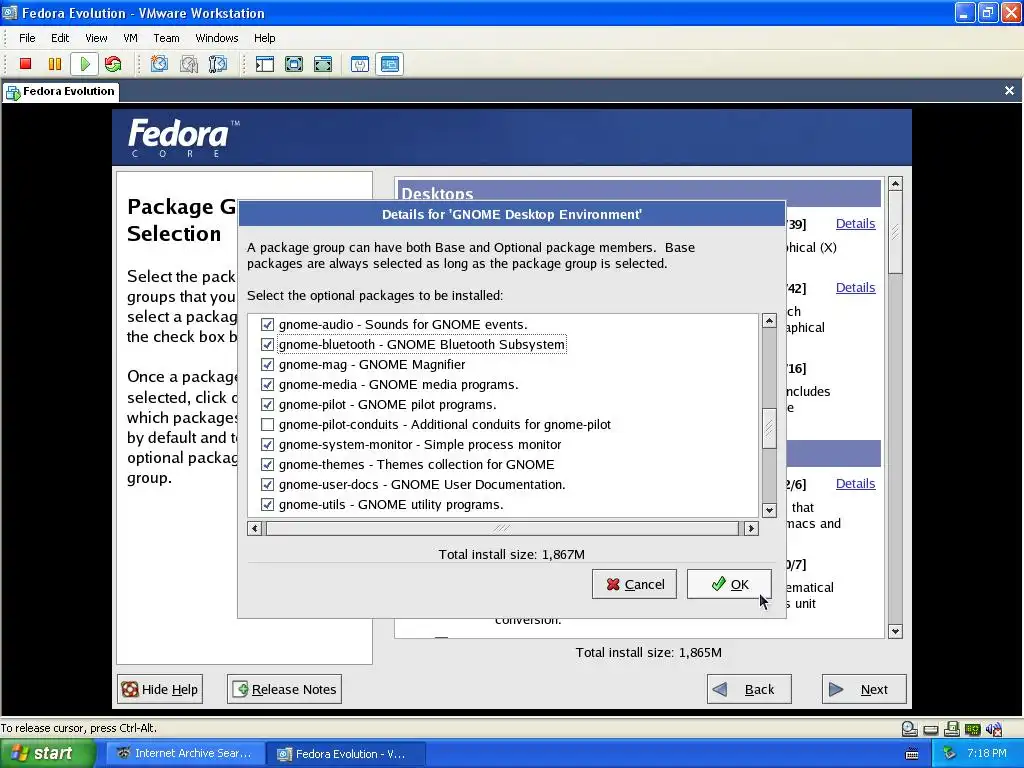1024x768 pixels.
Task: Click the Summary view wrench window icon
Action: pyautogui.click(x=360, y=63)
